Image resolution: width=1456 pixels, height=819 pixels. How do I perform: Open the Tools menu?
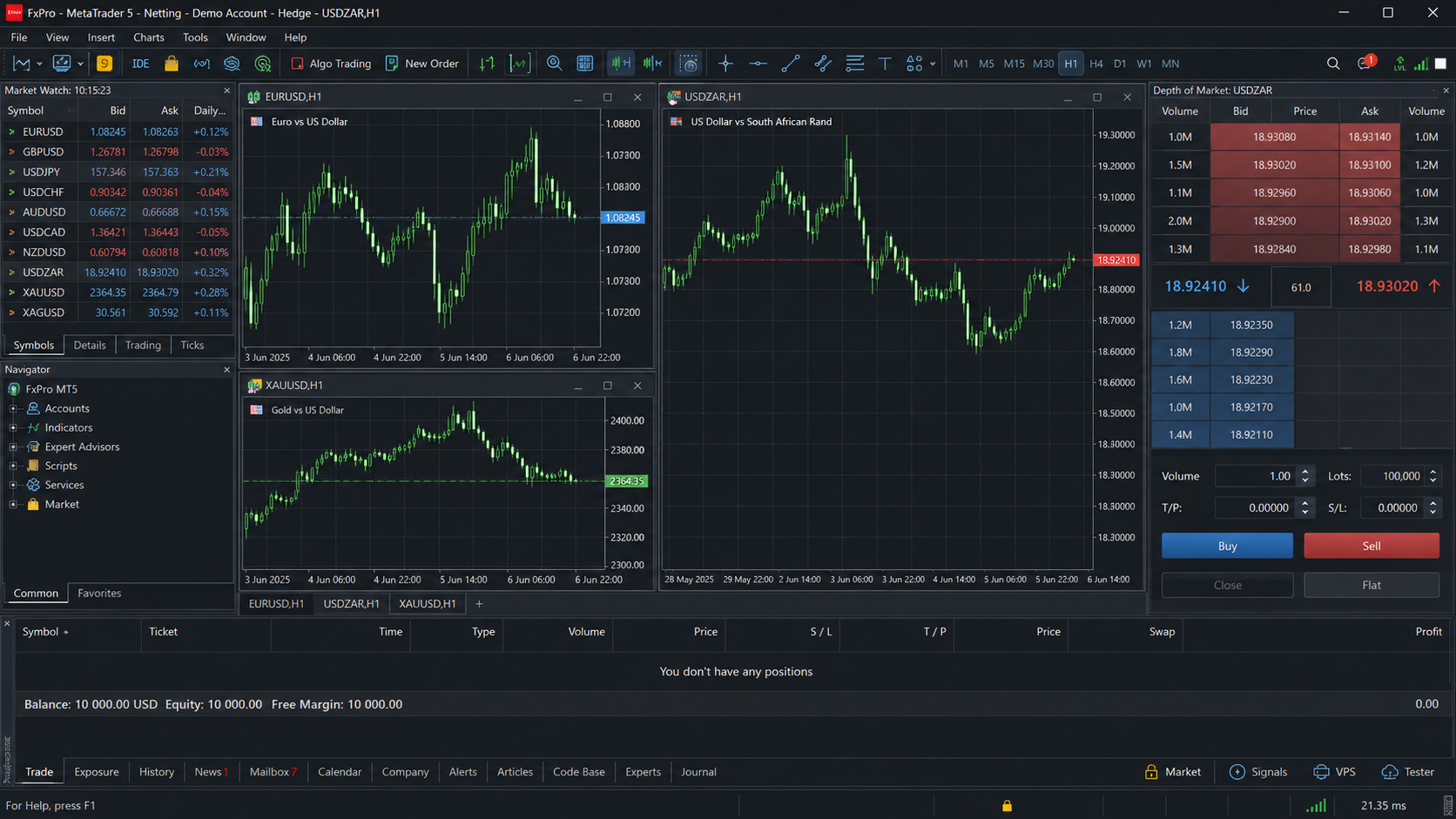pyautogui.click(x=195, y=37)
